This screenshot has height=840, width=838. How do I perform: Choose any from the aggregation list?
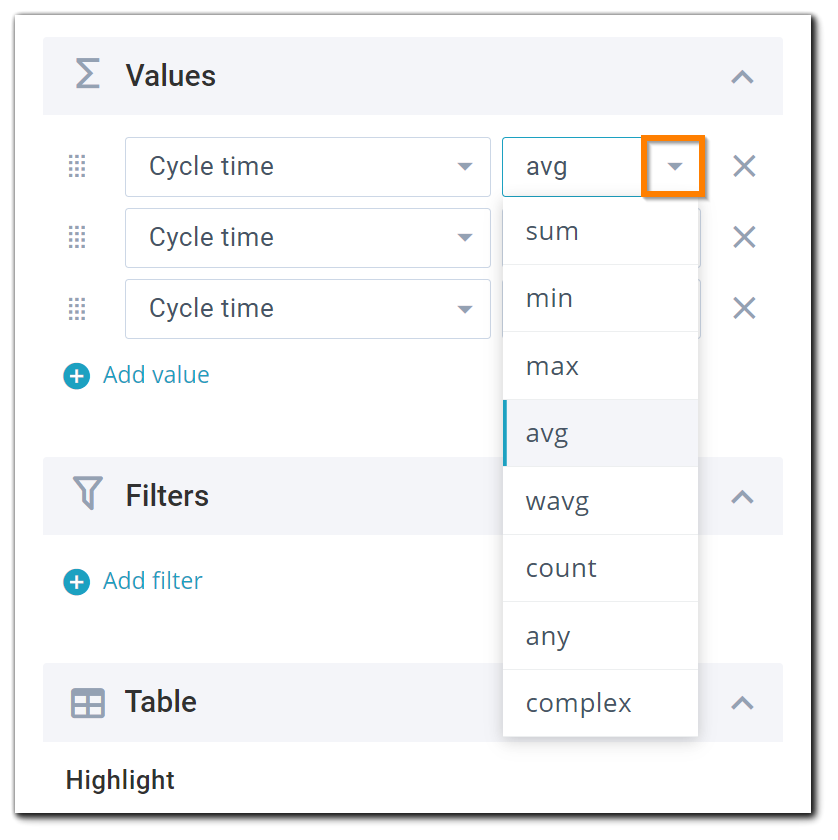600,636
